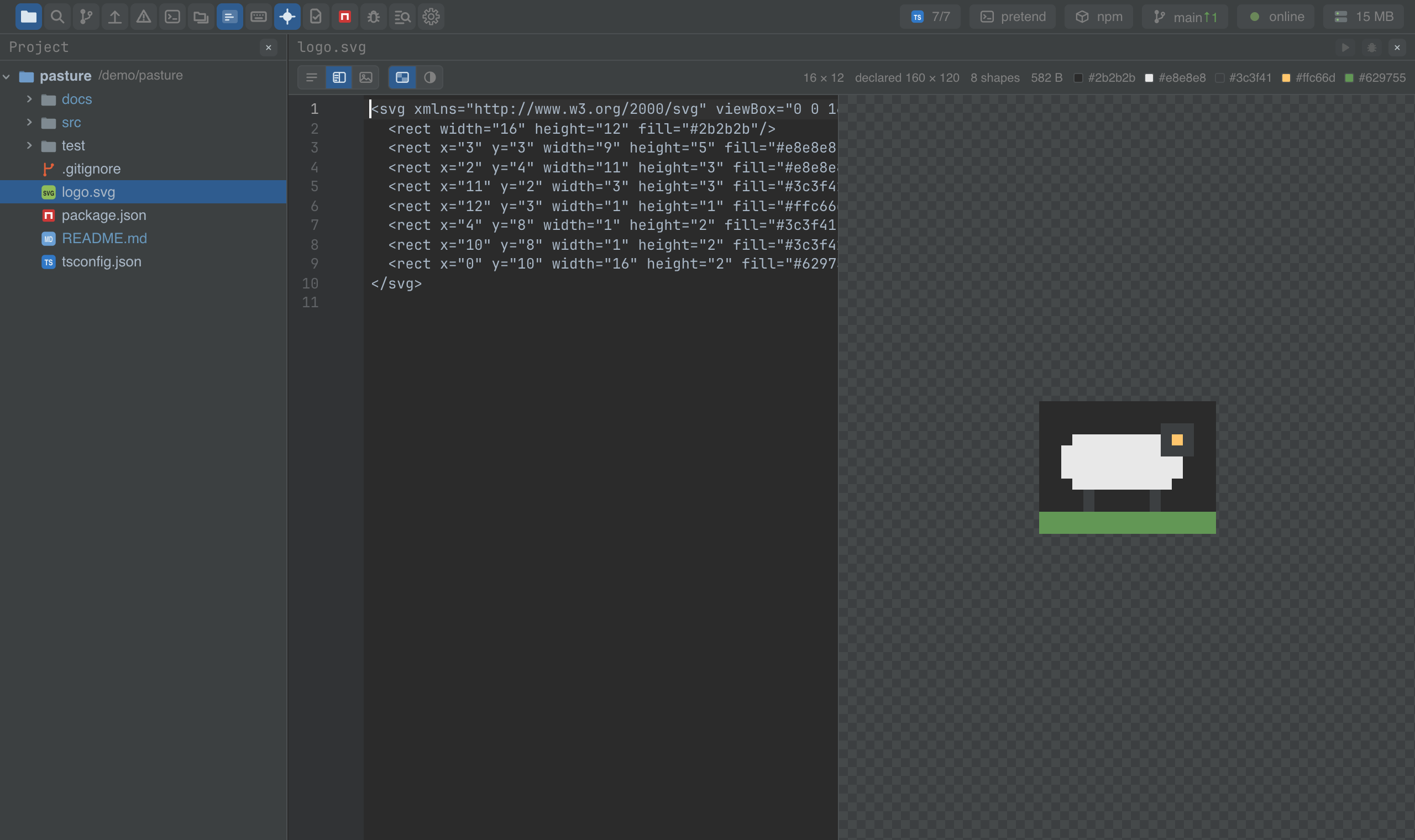Open the main branch widget

(x=1185, y=17)
